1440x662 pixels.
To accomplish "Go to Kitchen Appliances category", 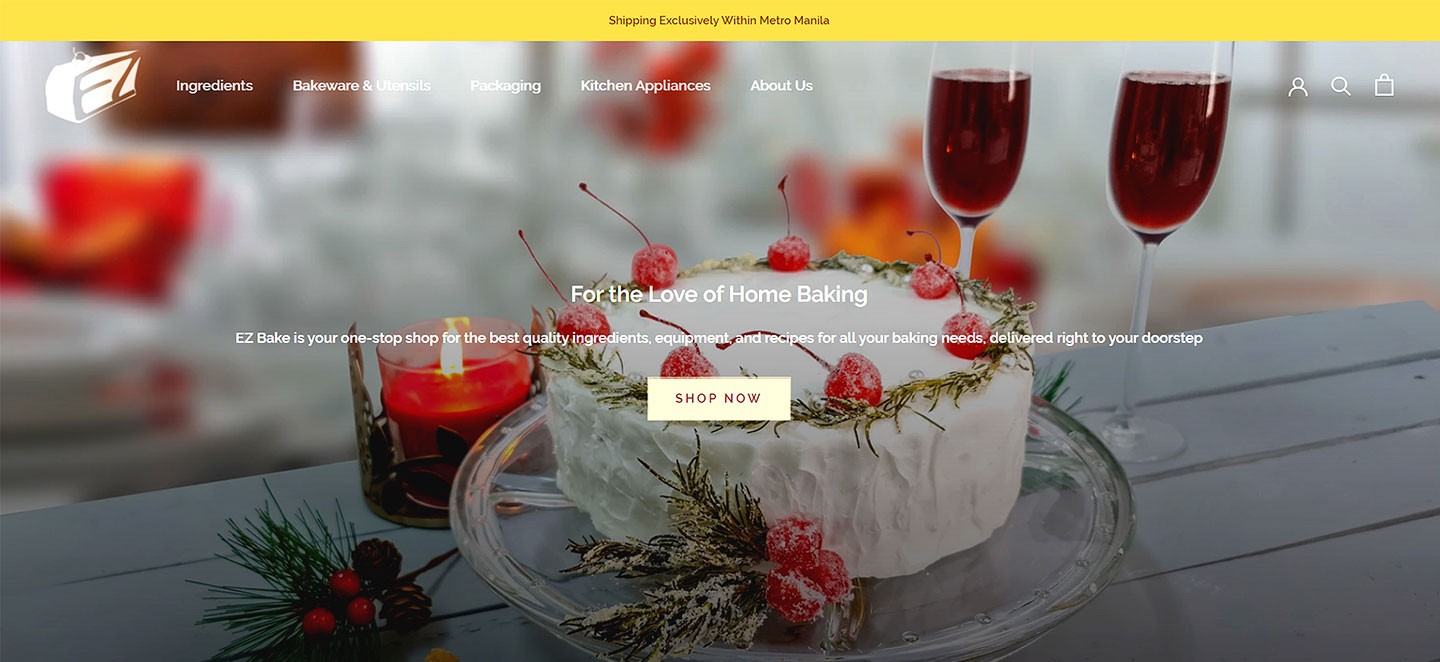I will [645, 86].
